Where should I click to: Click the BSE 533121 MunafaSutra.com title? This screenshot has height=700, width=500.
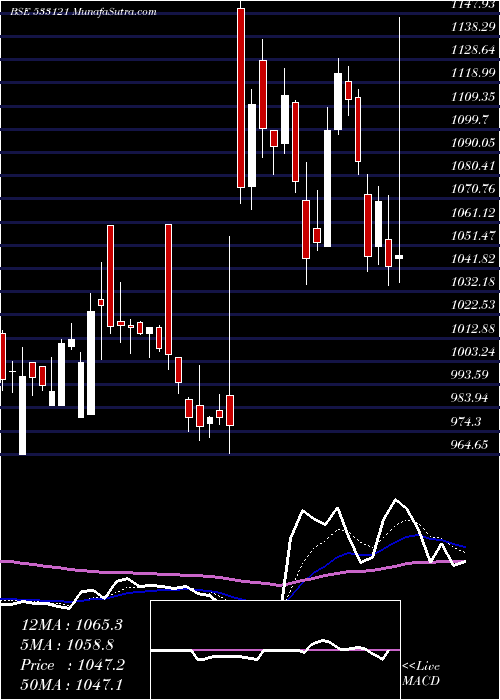point(83,12)
